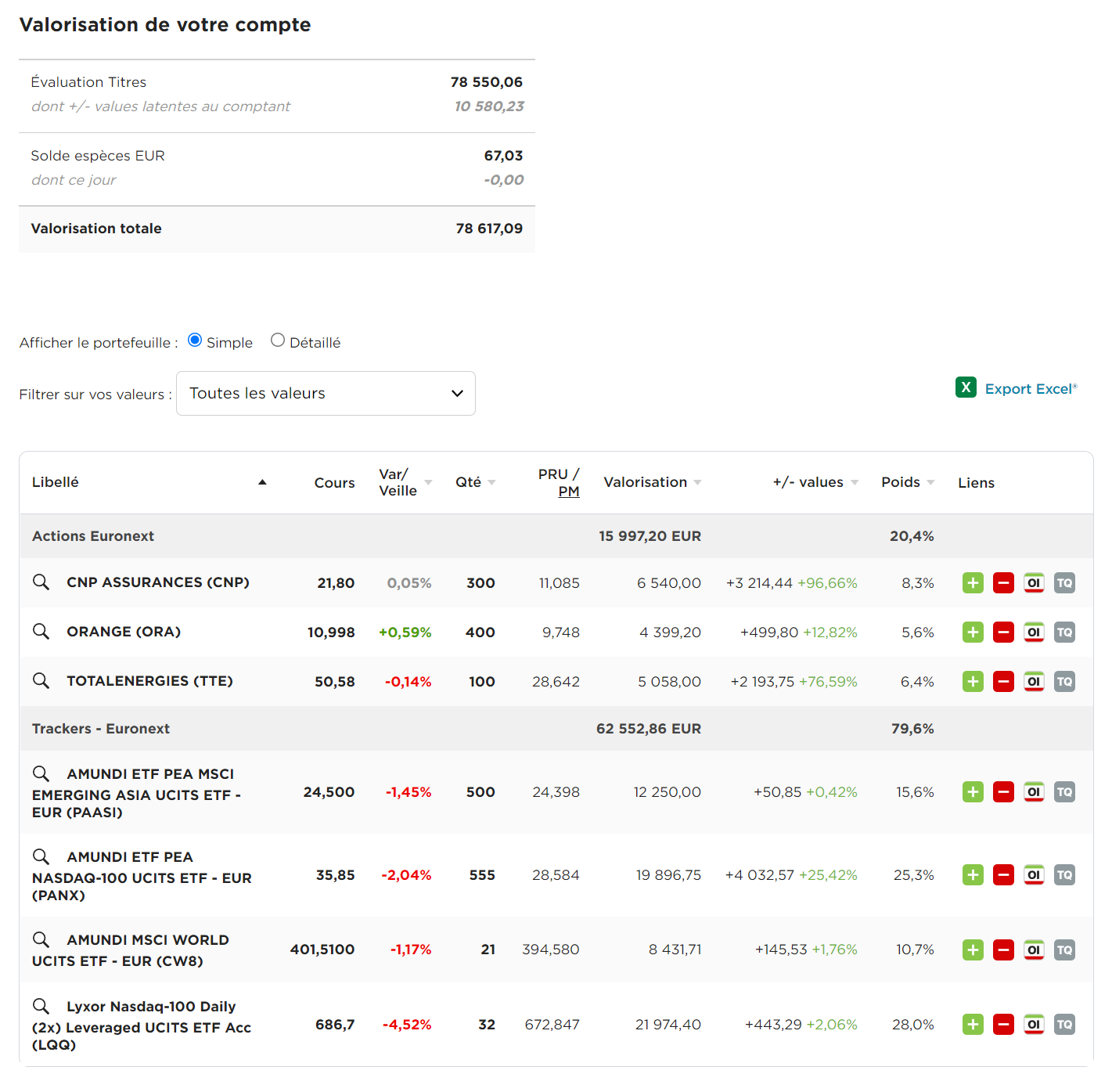Click the magnifier icon beside Lyxor Nasdaq-100
1112x1092 pixels.
pos(41,1007)
